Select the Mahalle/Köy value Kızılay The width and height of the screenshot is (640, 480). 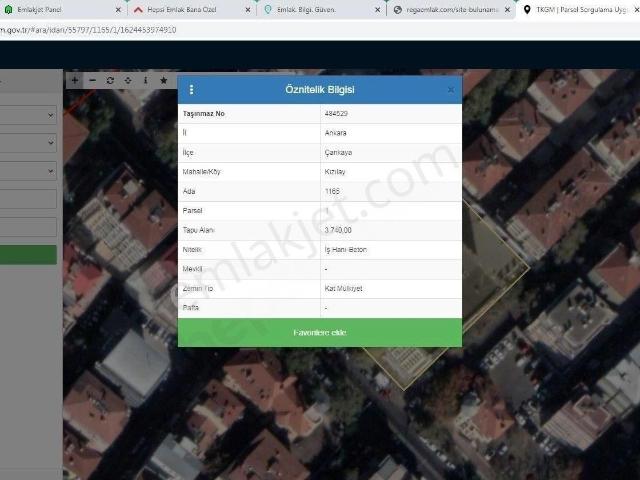(x=335, y=172)
